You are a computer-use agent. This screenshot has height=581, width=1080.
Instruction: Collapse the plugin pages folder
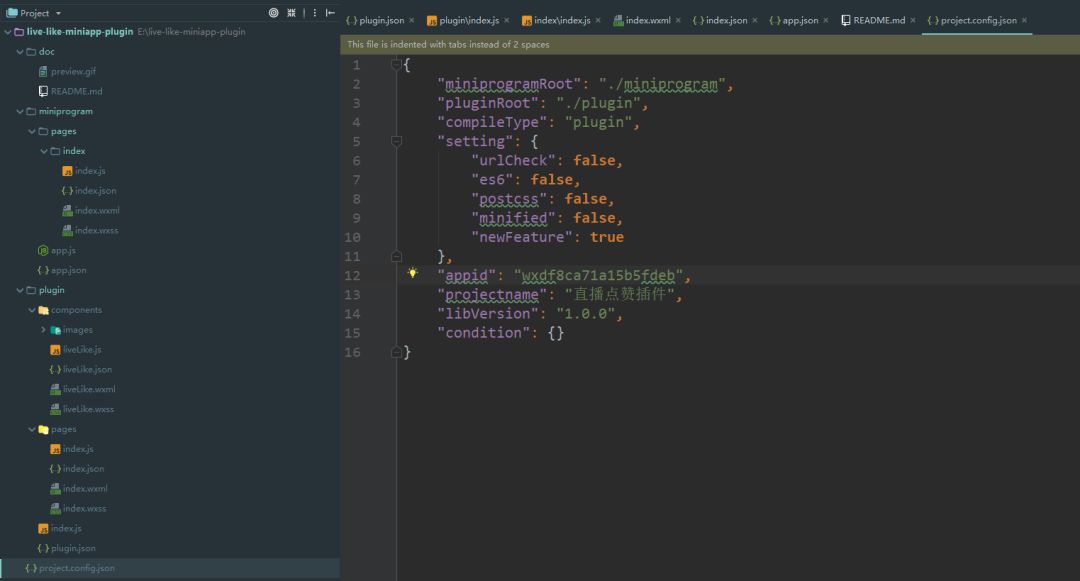32,430
